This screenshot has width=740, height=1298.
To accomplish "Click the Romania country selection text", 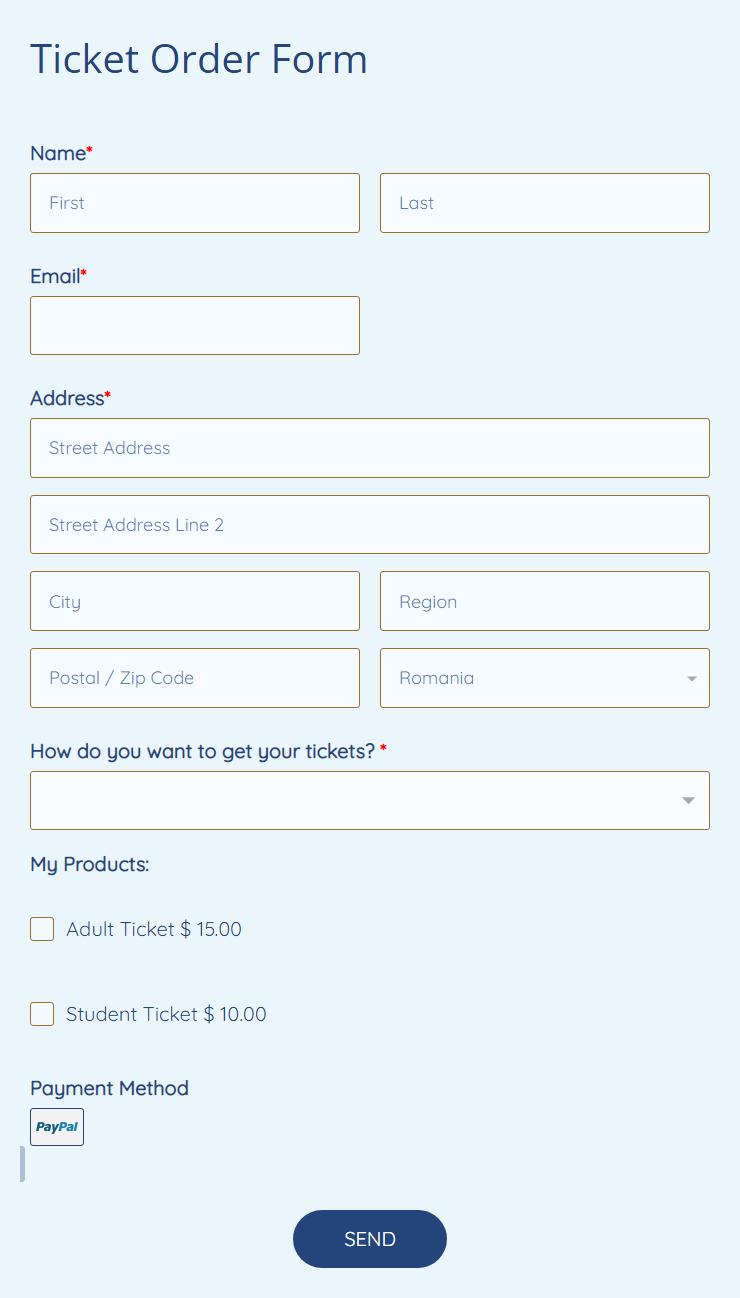I will pyautogui.click(x=437, y=678).
